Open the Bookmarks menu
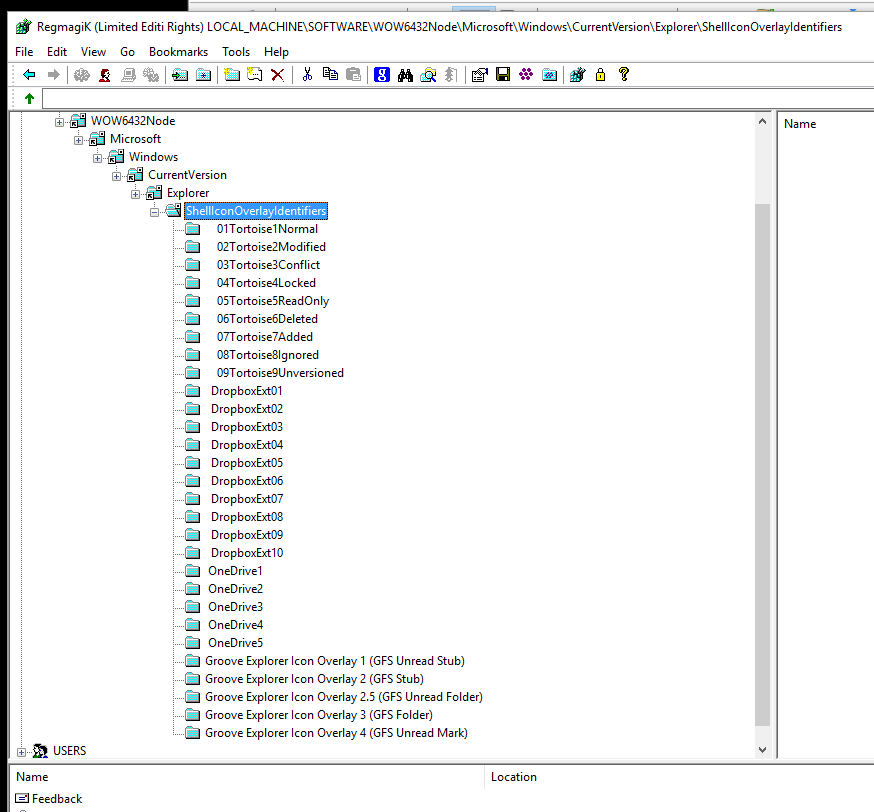This screenshot has width=874, height=812. pos(178,51)
